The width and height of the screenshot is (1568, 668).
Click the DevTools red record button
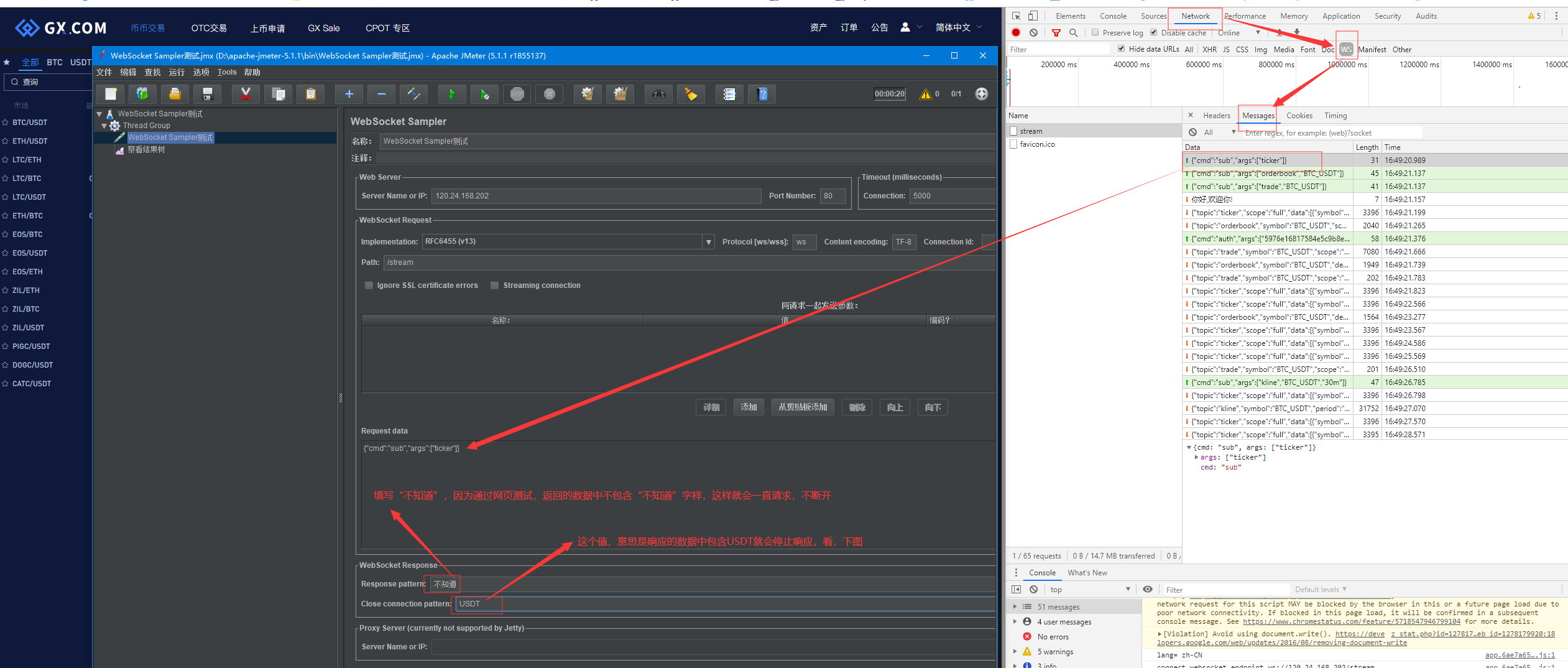pos(1016,32)
